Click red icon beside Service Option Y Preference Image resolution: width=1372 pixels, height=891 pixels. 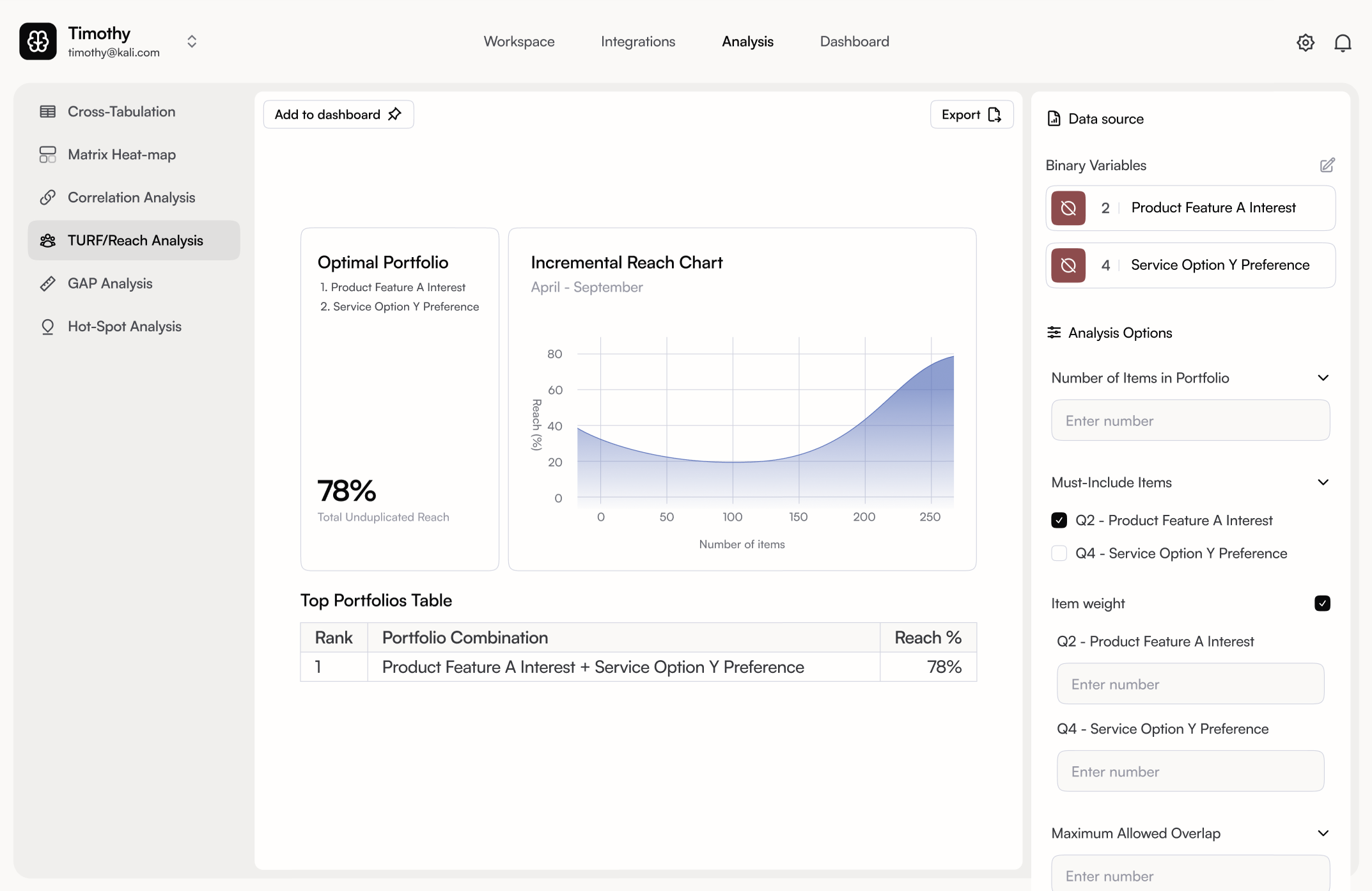(x=1068, y=265)
